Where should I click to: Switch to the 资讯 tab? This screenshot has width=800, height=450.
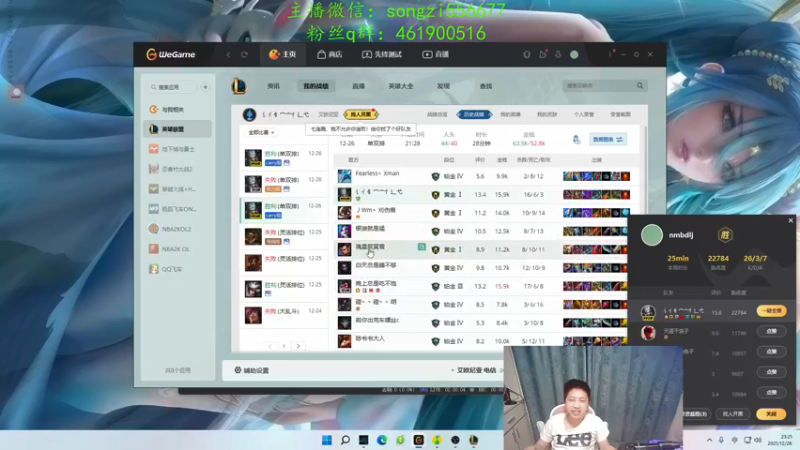(x=273, y=86)
